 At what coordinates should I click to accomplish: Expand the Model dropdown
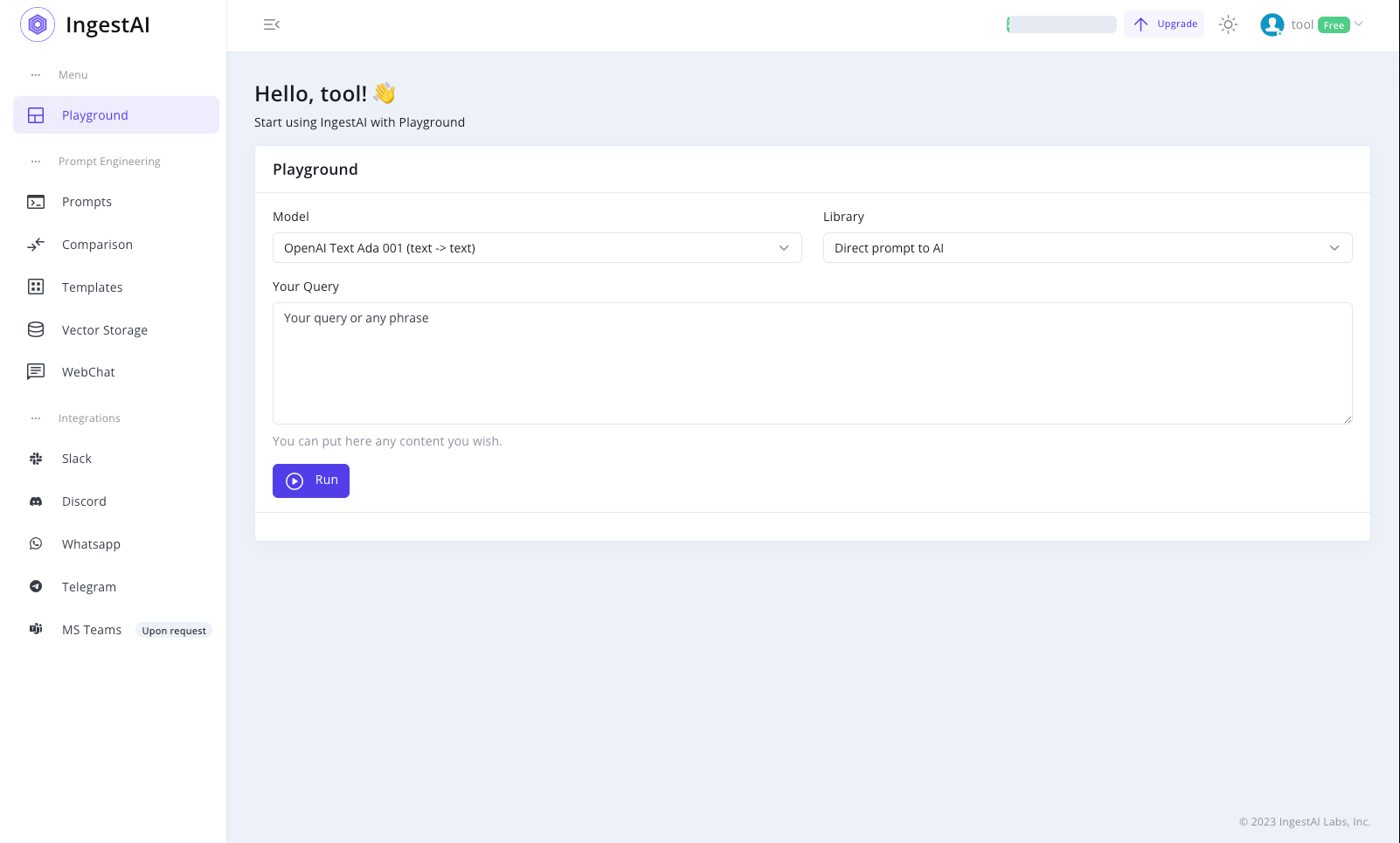tap(537, 248)
